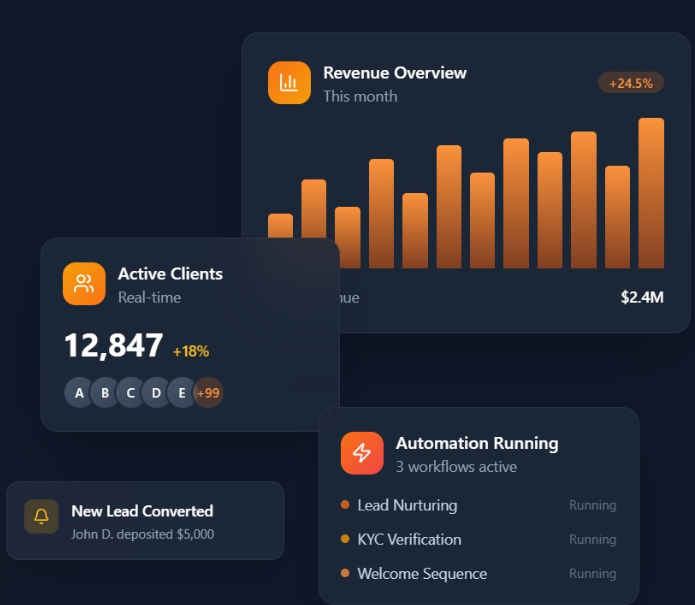The width and height of the screenshot is (695, 605).
Task: Click the tallest rightmost revenue bar
Action: (x=651, y=193)
